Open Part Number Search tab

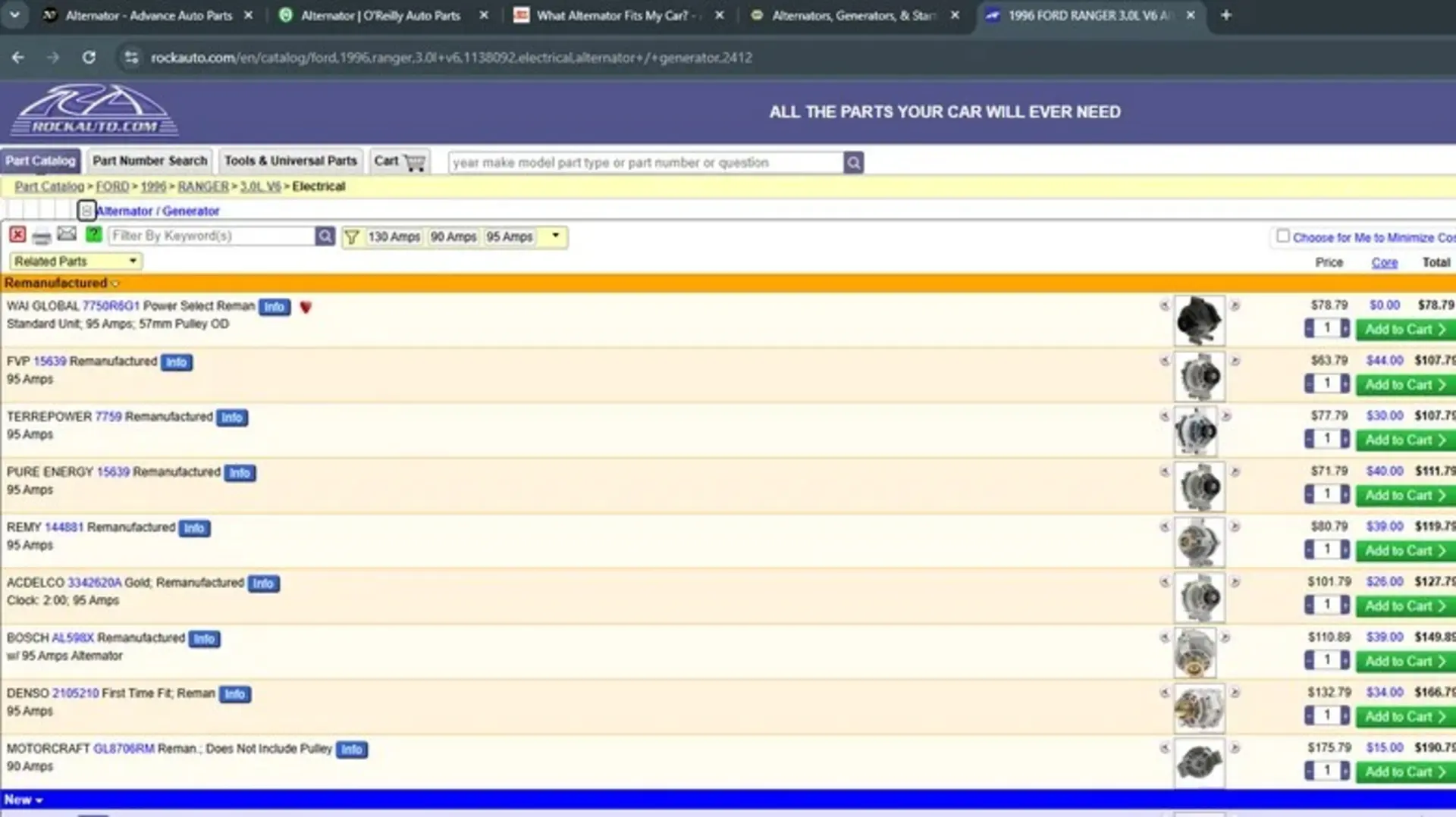pyautogui.click(x=149, y=161)
